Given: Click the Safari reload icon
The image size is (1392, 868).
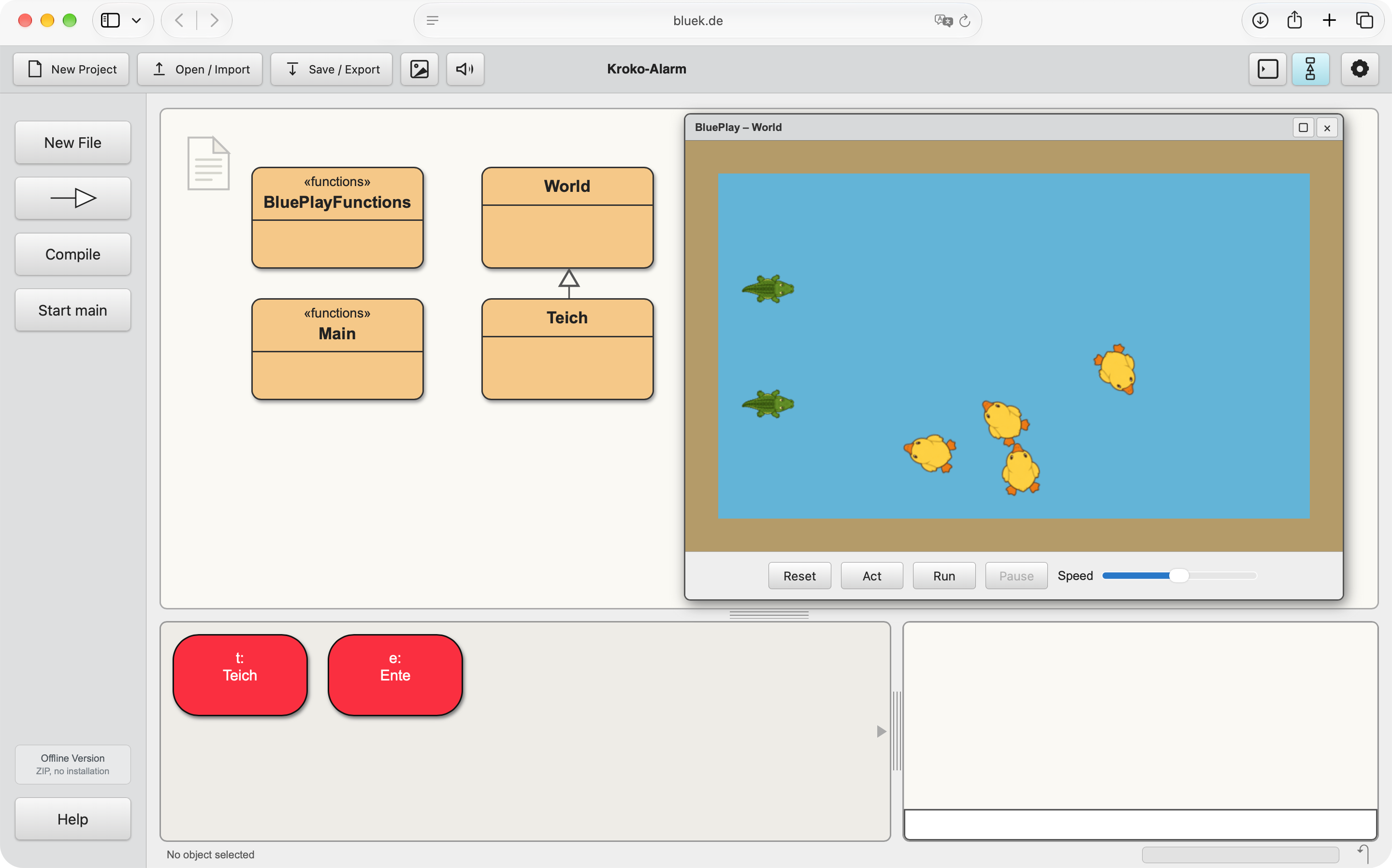Looking at the screenshot, I should [x=965, y=21].
